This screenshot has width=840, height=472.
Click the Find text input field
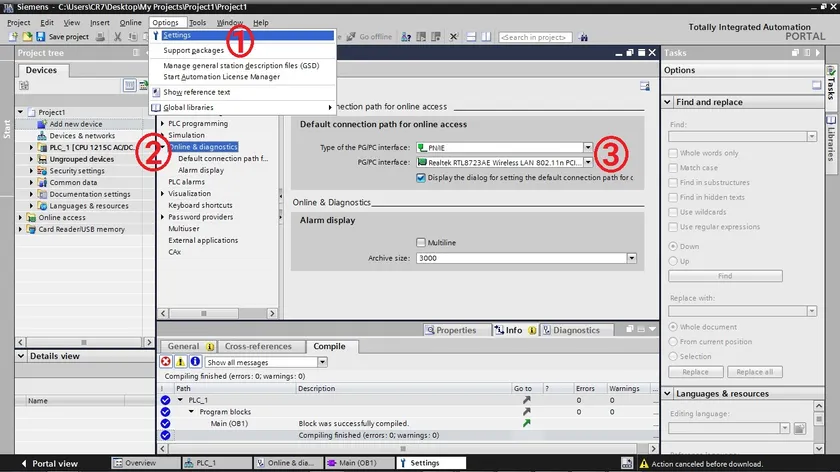[737, 137]
